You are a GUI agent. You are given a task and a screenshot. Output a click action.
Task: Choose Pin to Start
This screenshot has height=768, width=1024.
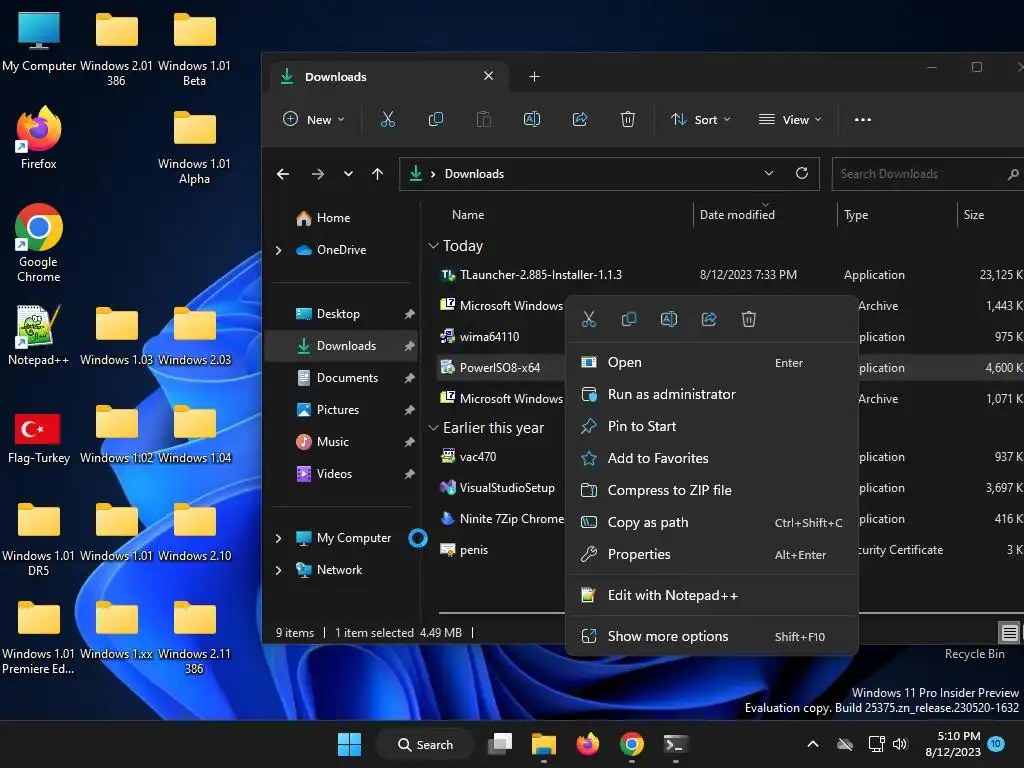coord(711,426)
